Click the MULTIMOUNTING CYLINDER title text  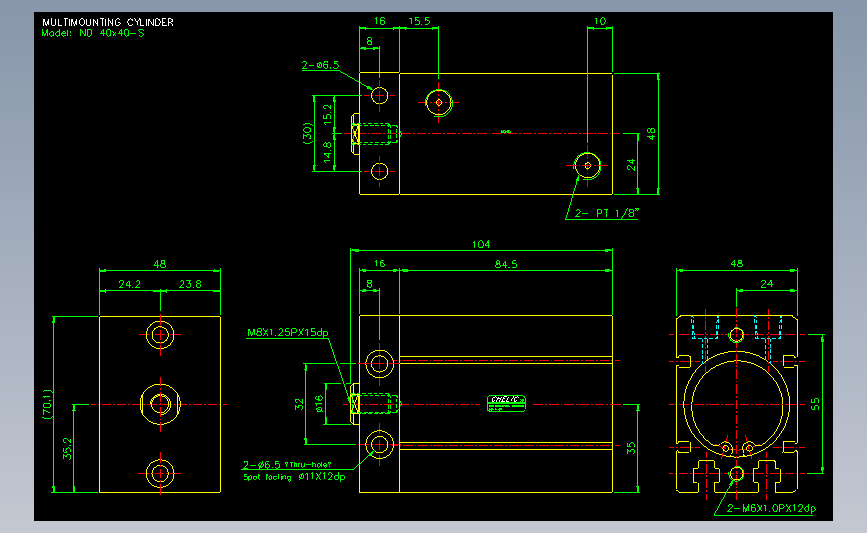coord(108,22)
